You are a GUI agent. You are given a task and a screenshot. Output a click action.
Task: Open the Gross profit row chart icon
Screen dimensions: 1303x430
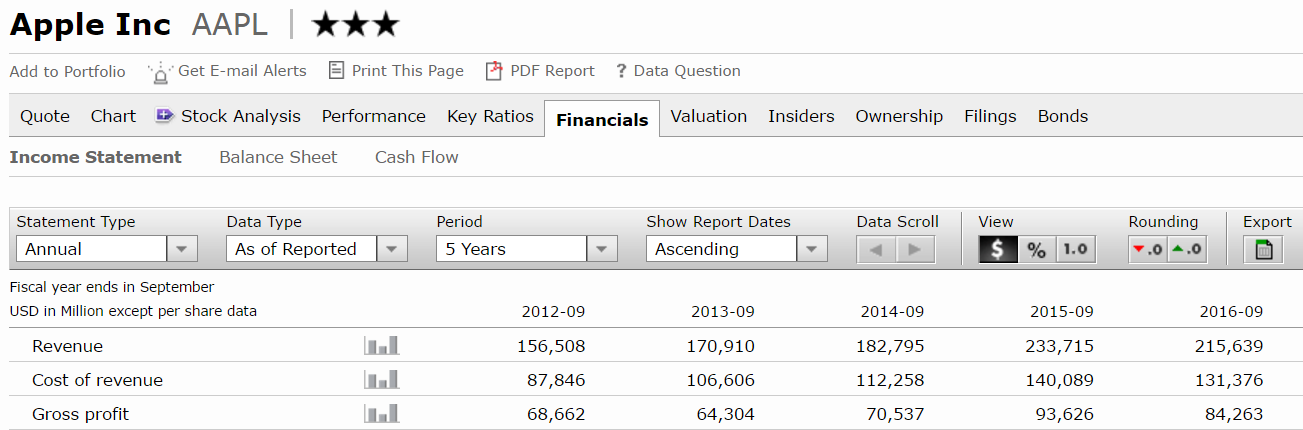(x=381, y=414)
